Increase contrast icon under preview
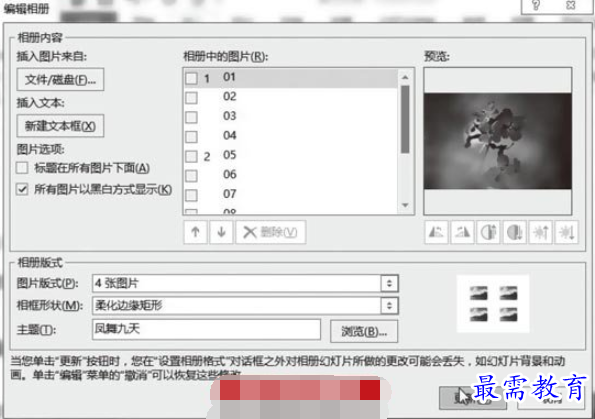The width and height of the screenshot is (595, 419). [488, 232]
